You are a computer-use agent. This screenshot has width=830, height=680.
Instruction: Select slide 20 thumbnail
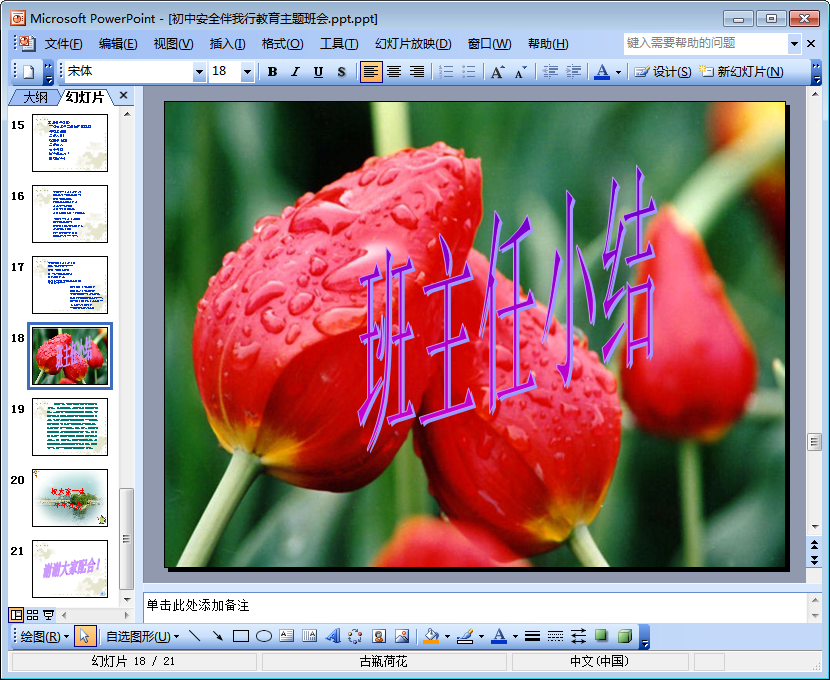point(70,498)
